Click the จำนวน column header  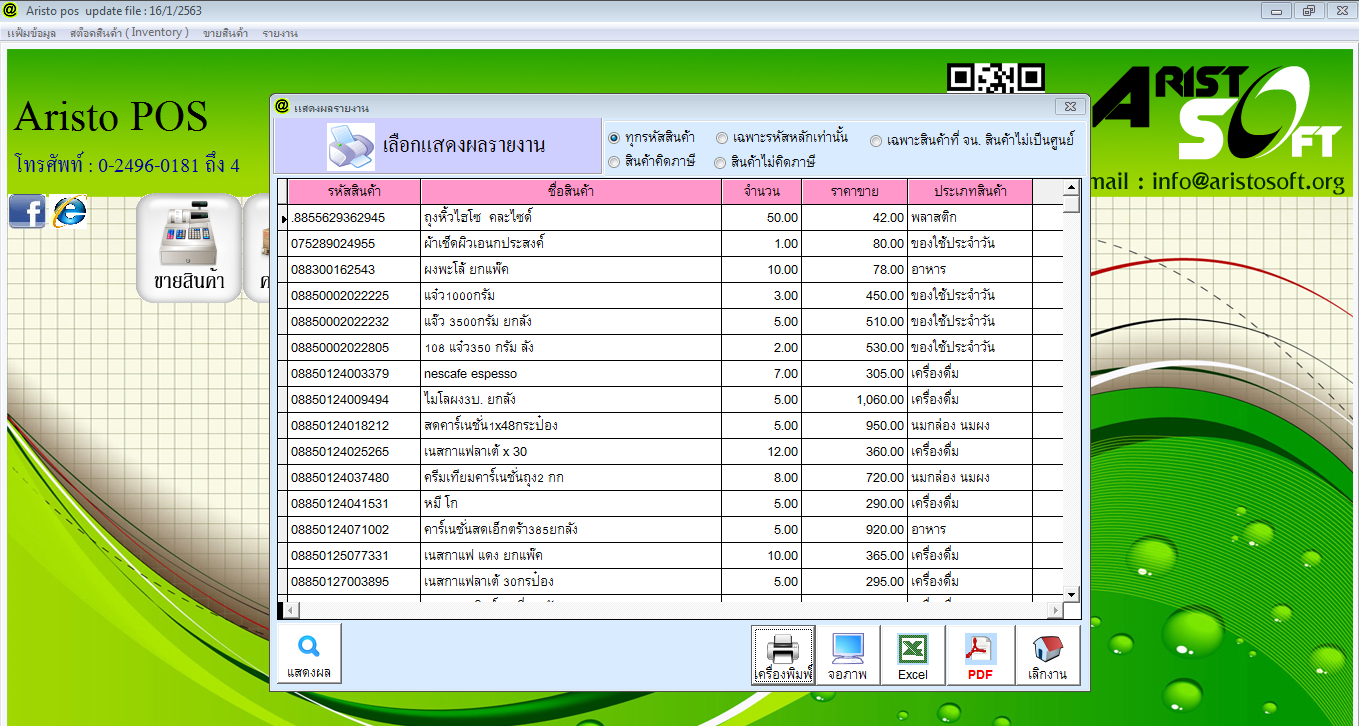(762, 191)
